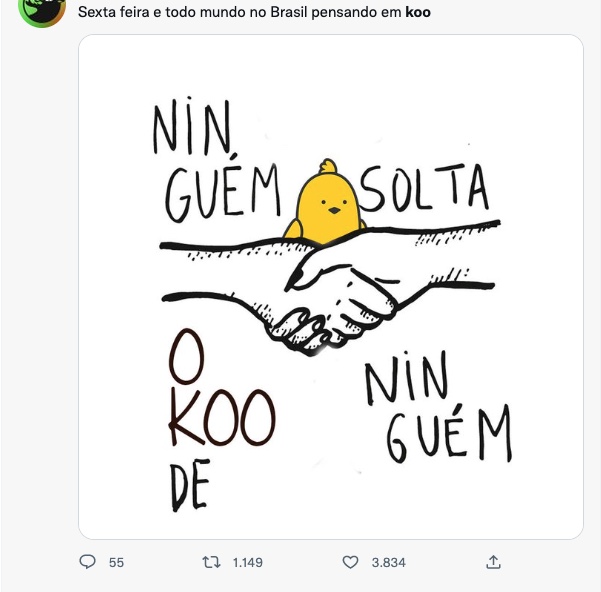This screenshot has width=601, height=592.
Task: Like the tweet with the heart icon
Action: tap(350, 562)
